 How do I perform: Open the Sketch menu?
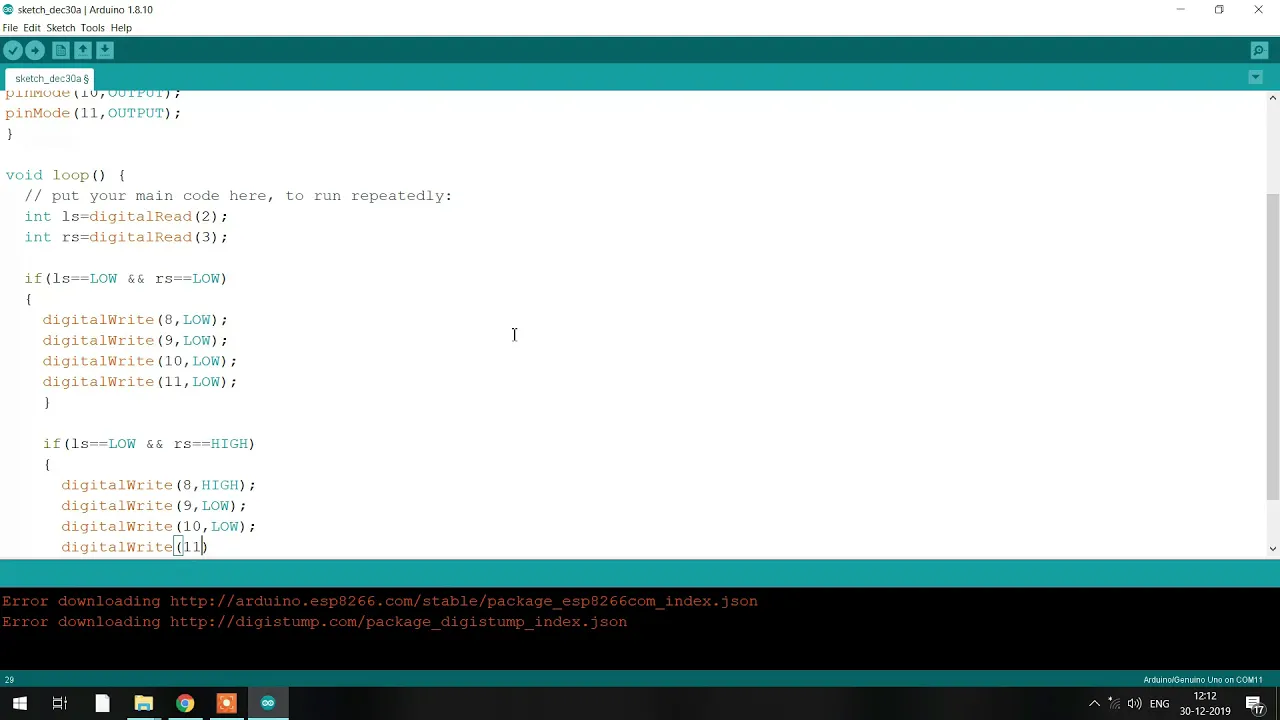(x=61, y=28)
